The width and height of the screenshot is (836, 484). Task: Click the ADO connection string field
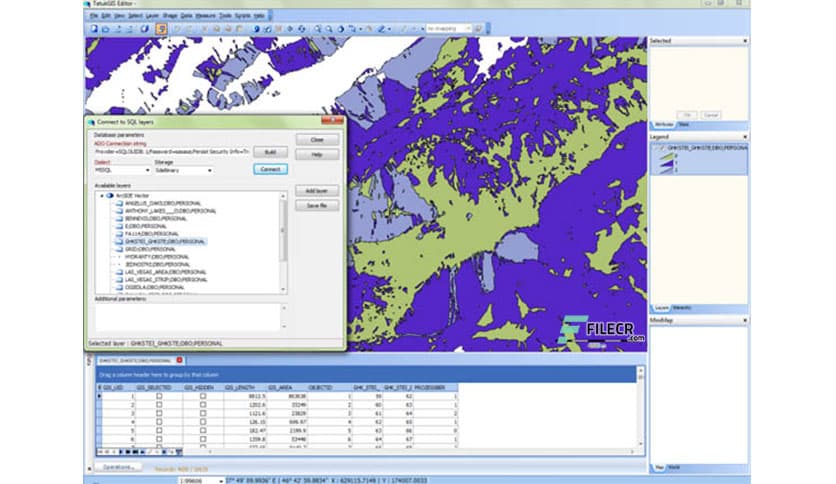coord(172,152)
